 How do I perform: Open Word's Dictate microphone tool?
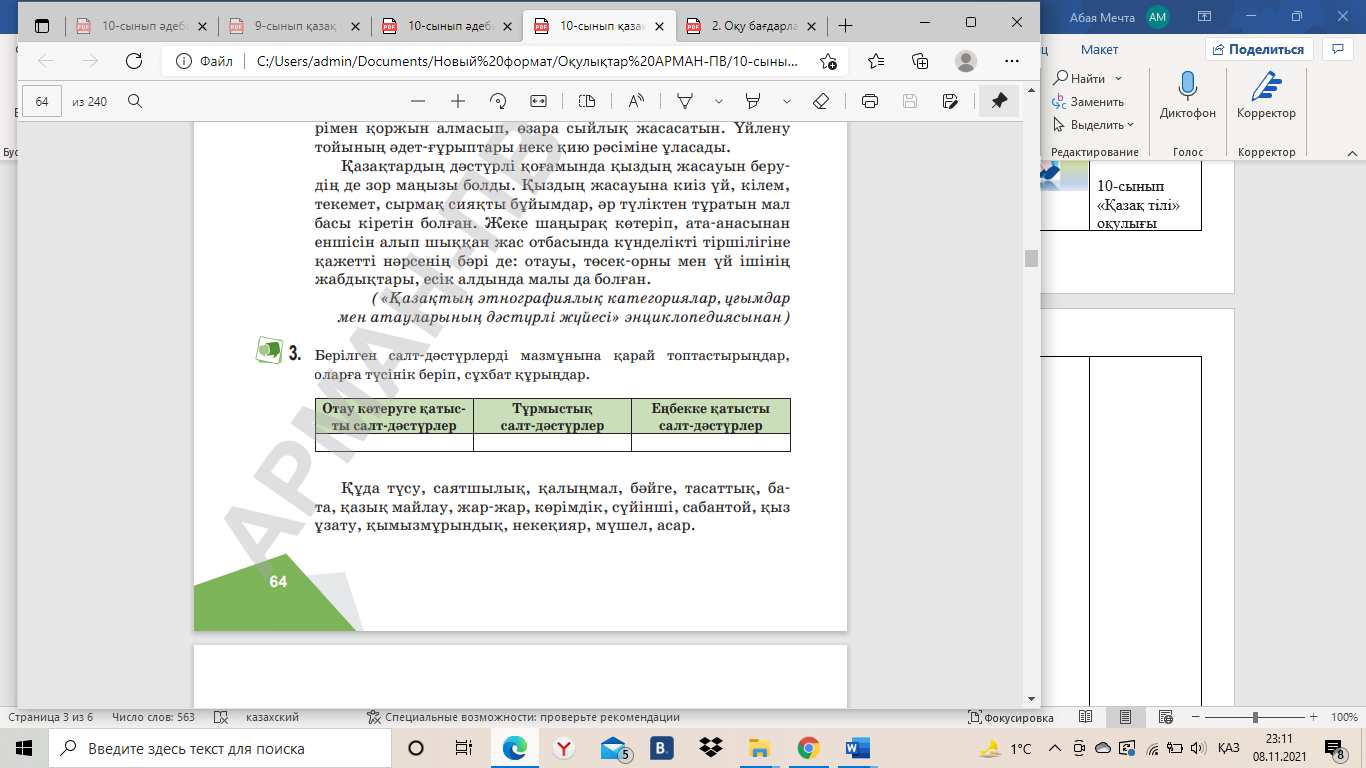pos(1188,96)
